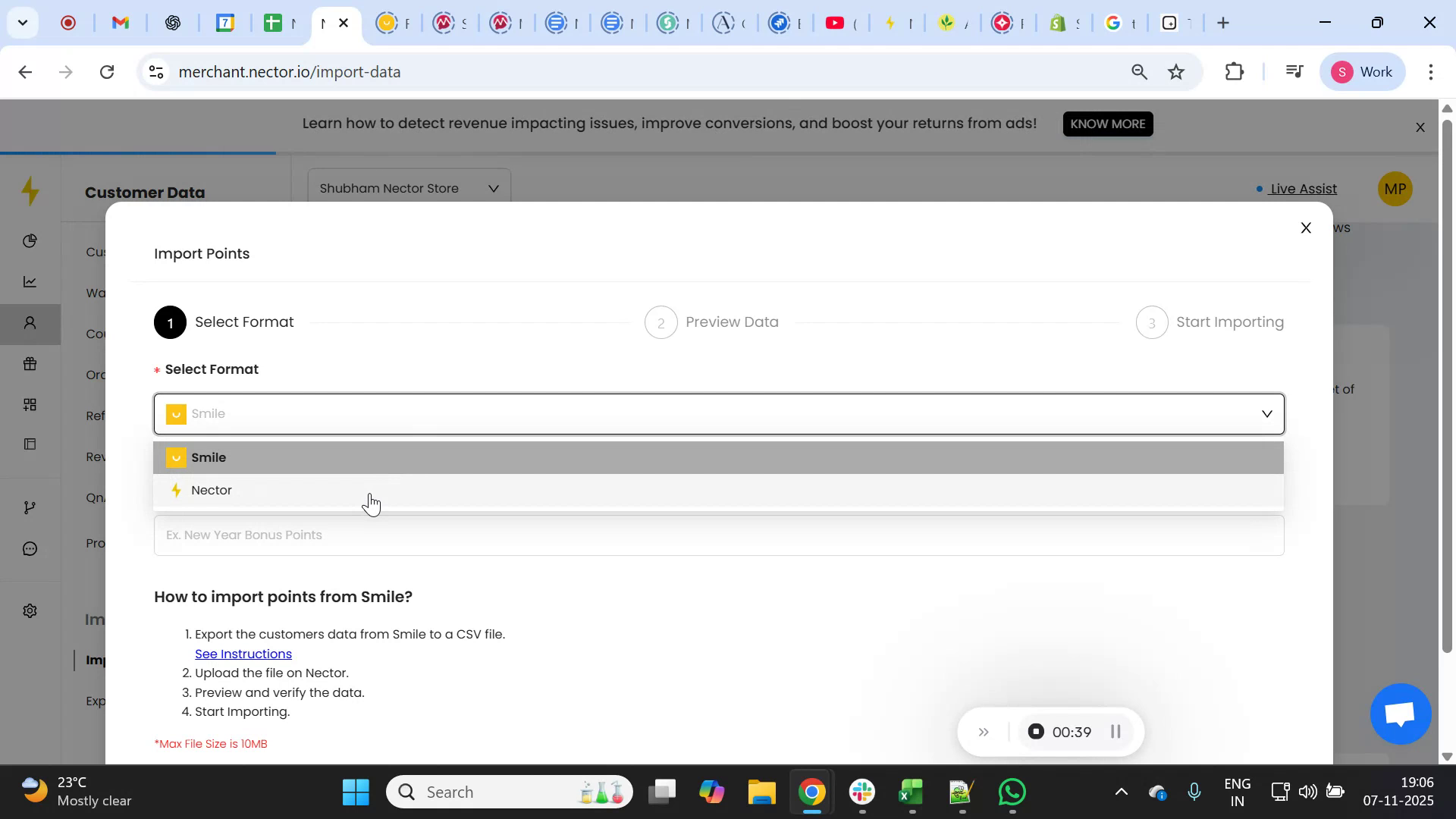
Task: Open sidebar settings gear icon
Action: (30, 610)
